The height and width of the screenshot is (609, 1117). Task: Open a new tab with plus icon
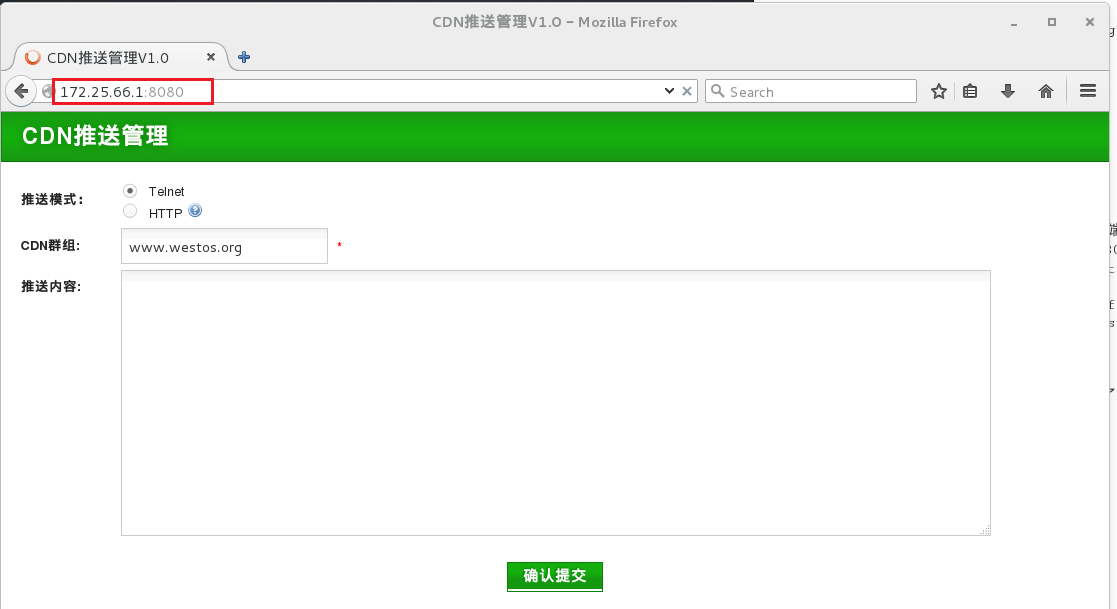click(244, 57)
